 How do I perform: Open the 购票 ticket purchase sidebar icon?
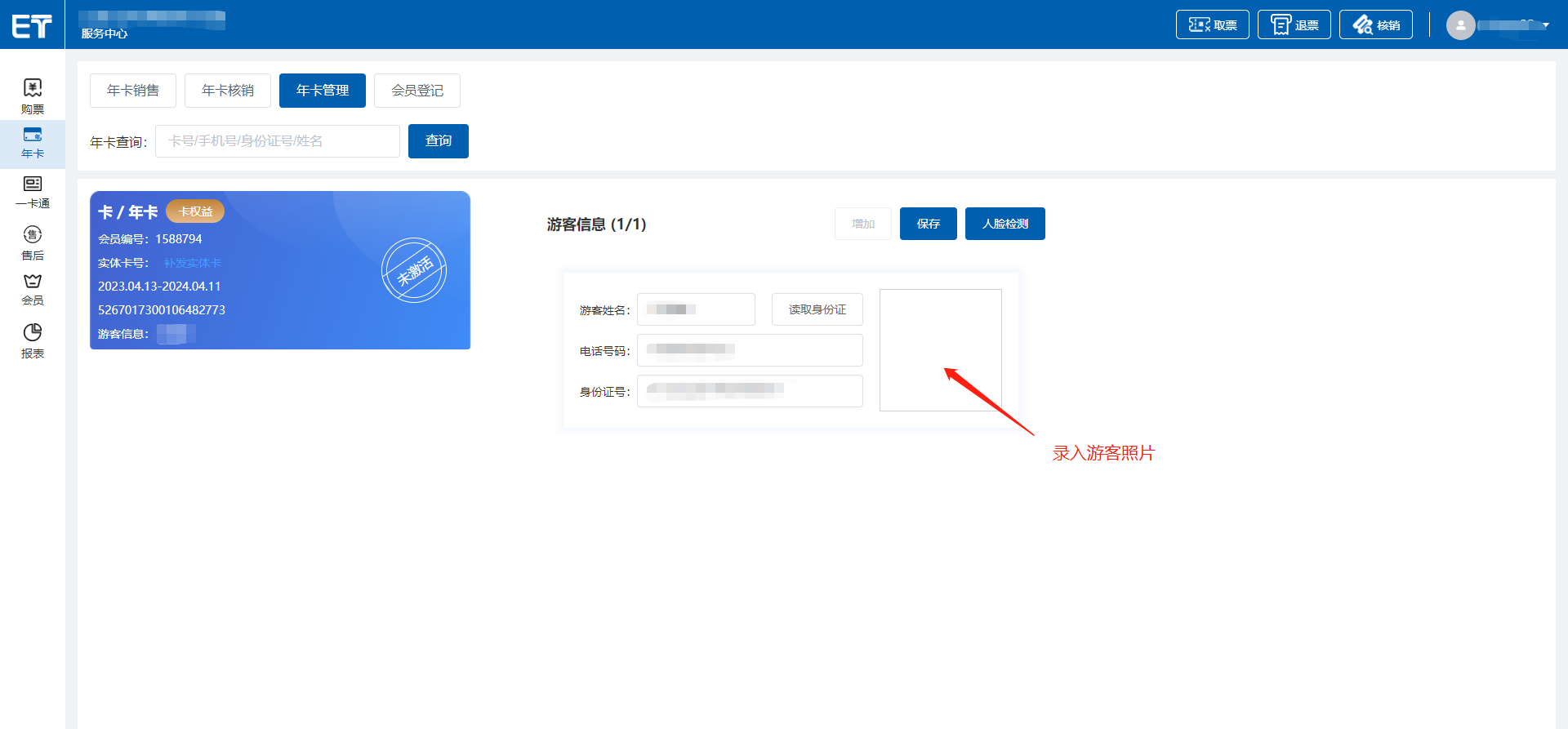pos(33,96)
